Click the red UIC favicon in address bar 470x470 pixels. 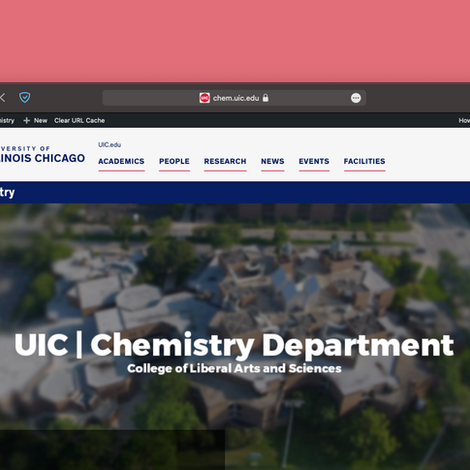point(204,98)
